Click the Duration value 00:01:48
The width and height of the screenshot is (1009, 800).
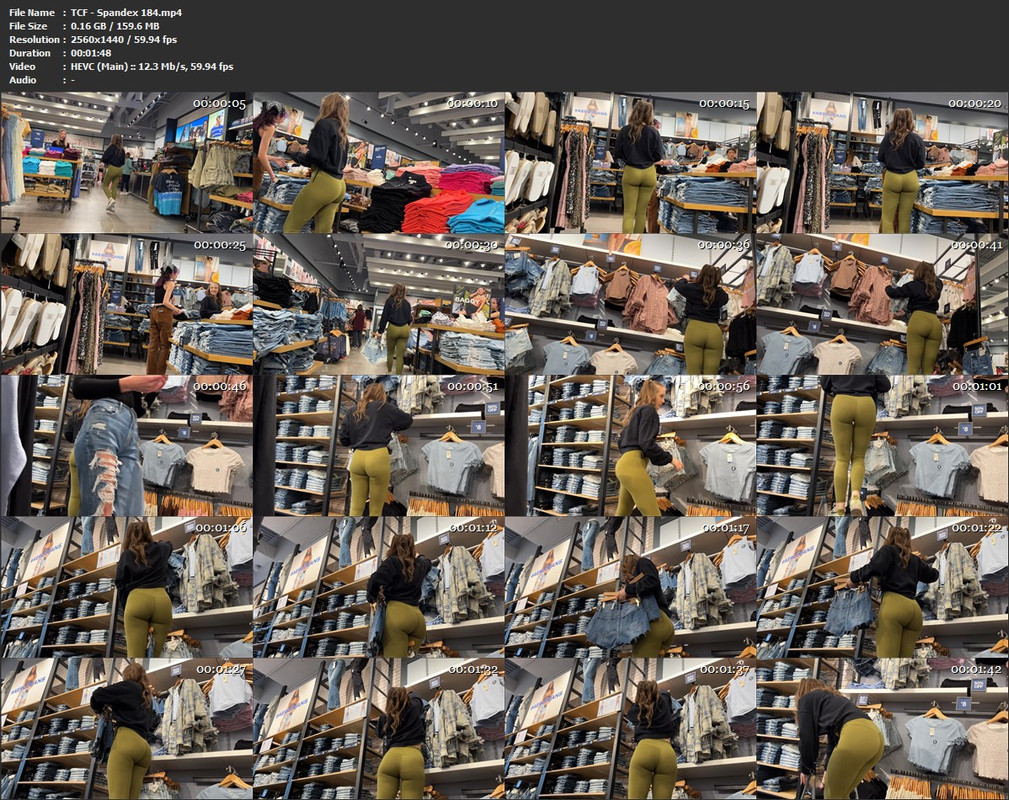(x=90, y=53)
